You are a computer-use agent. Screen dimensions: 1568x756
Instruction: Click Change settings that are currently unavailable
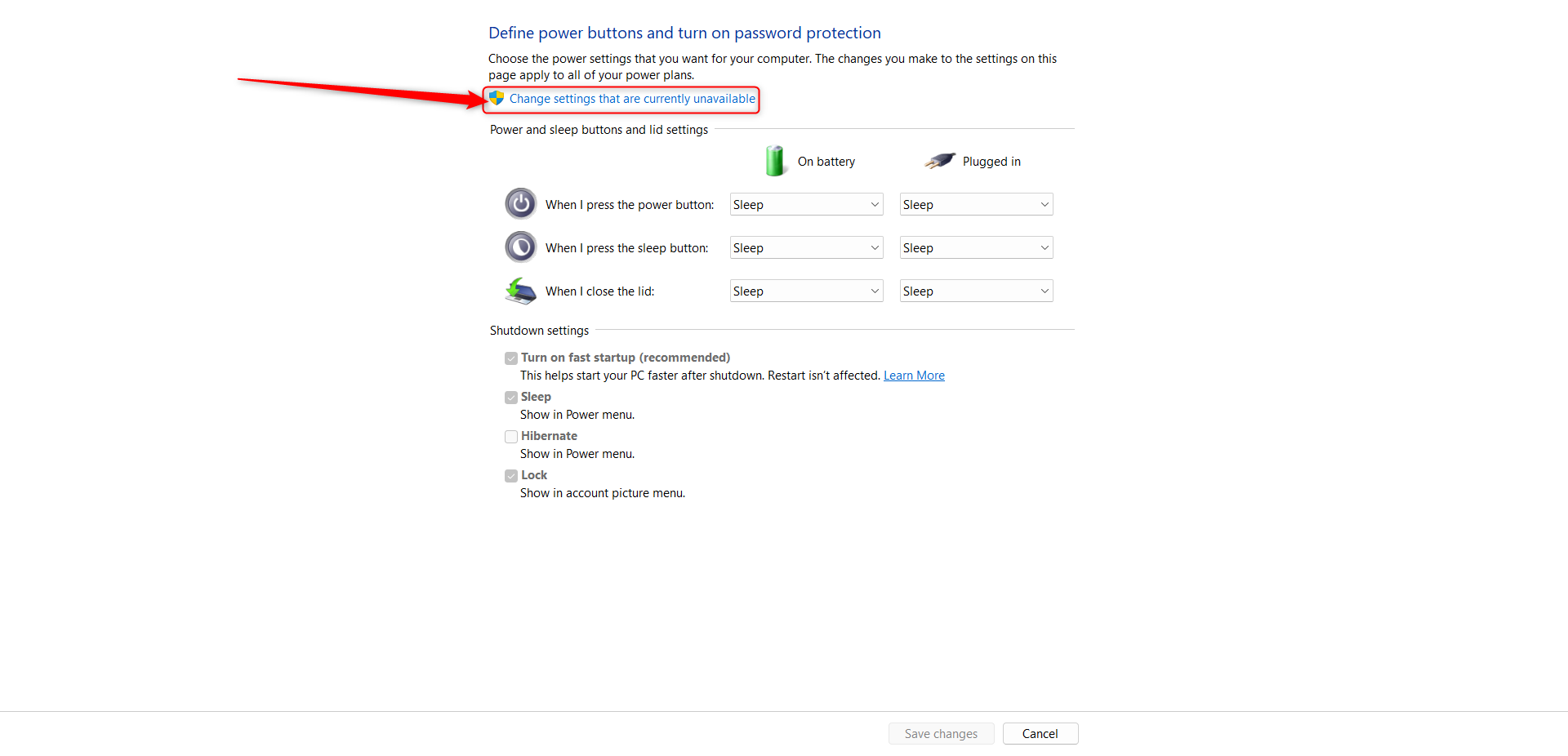[632, 99]
